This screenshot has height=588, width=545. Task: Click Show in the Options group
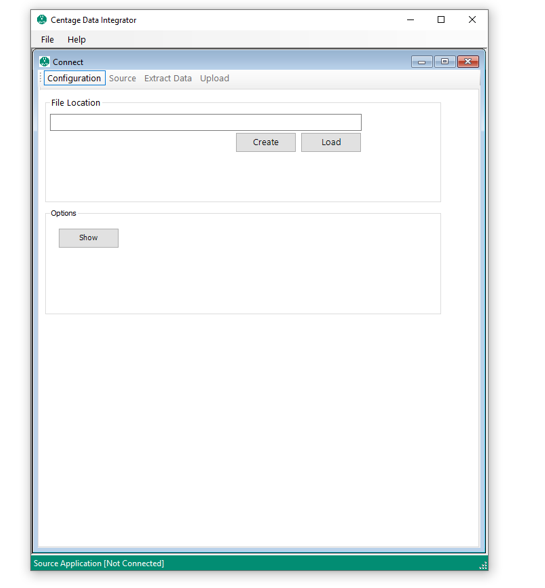coord(89,238)
